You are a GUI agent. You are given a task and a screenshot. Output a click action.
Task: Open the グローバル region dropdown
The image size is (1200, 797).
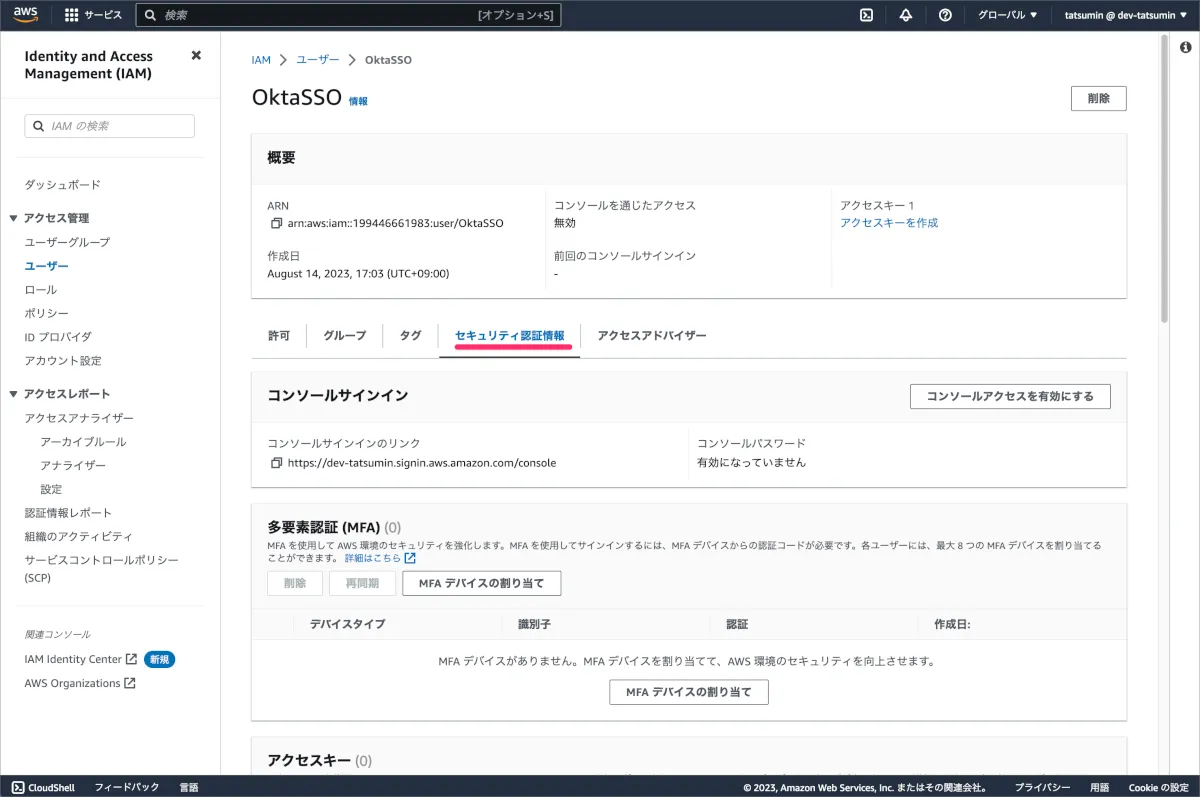pyautogui.click(x=1007, y=15)
